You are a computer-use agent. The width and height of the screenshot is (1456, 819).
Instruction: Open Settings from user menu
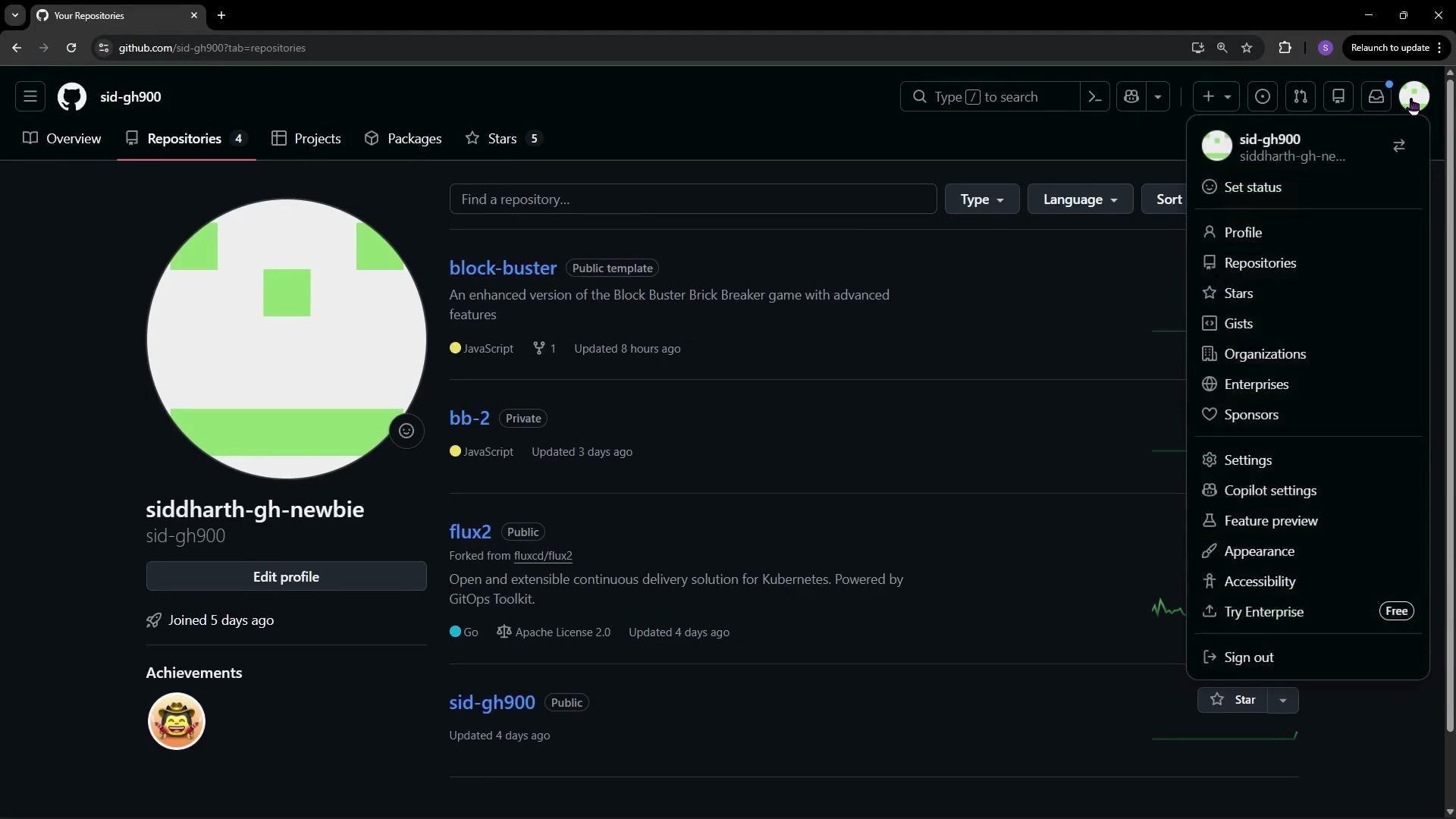coord(1308,460)
